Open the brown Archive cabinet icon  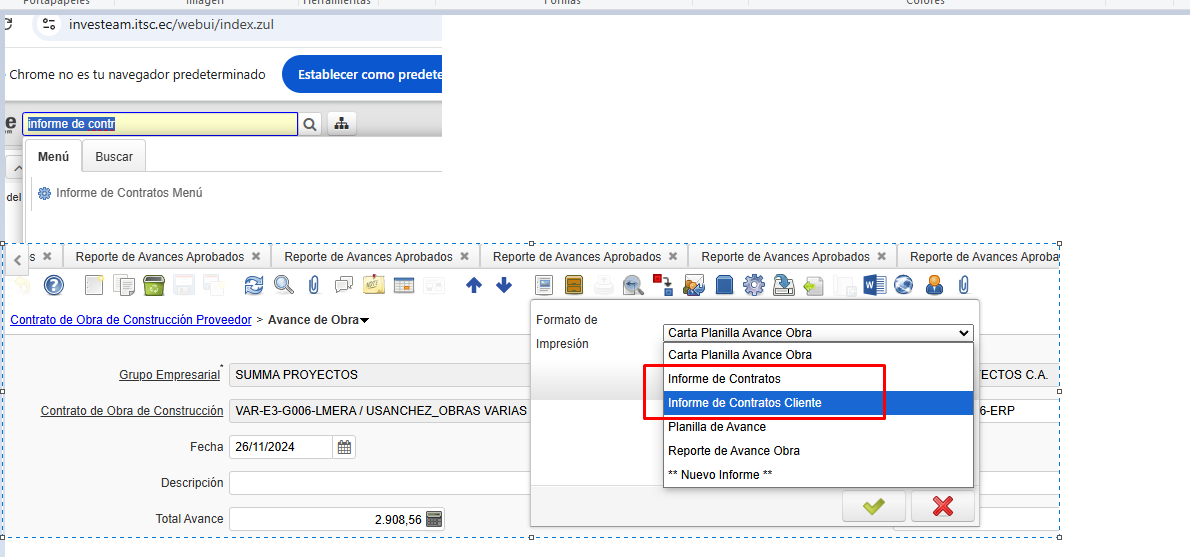click(x=574, y=286)
